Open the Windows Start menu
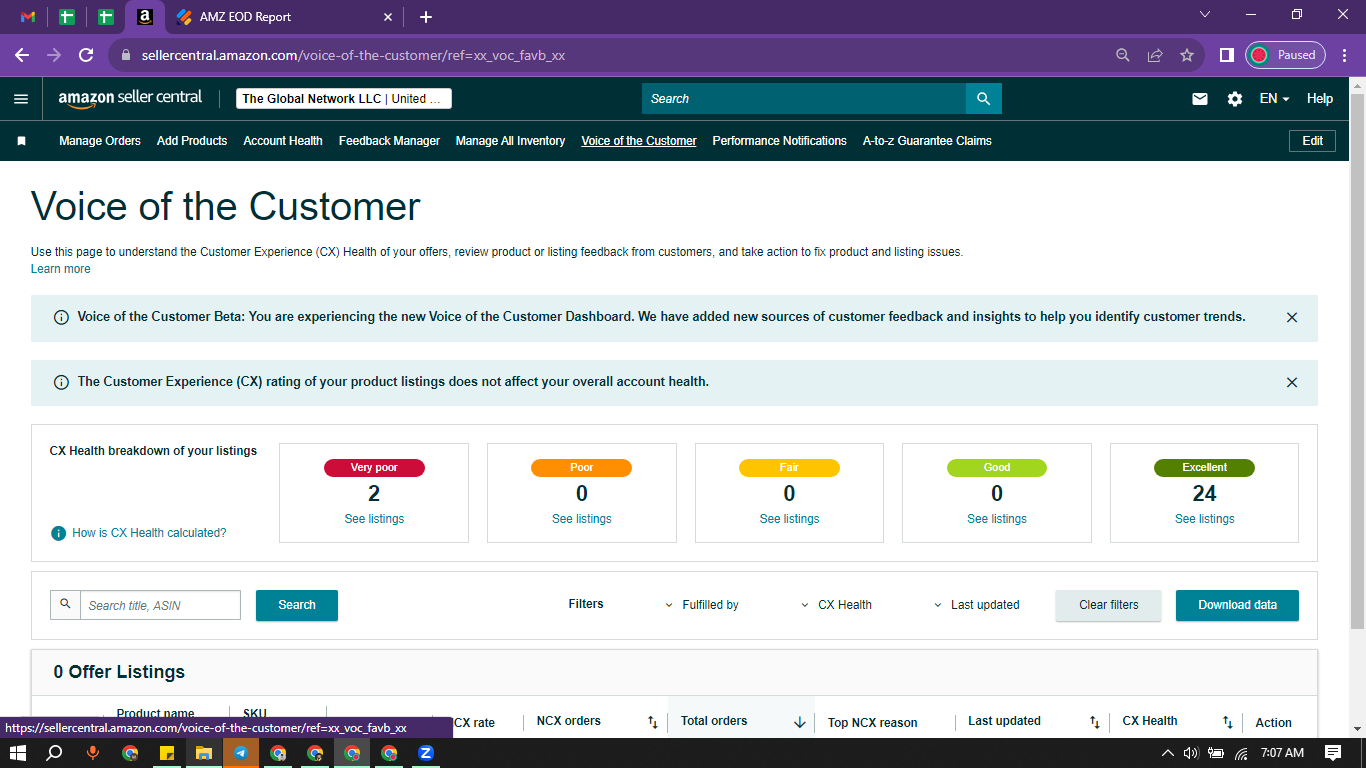The height and width of the screenshot is (768, 1366). (x=17, y=753)
